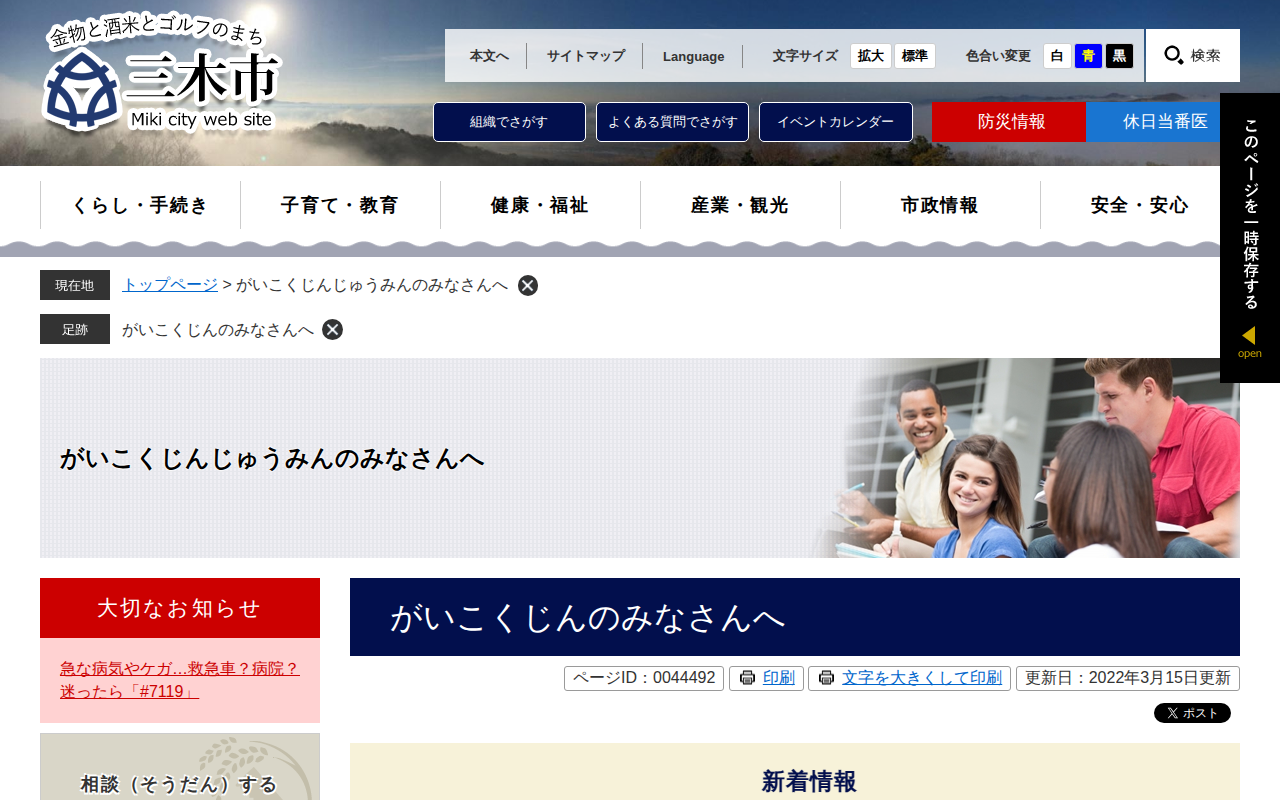1280x800 pixels.
Task: Click the 現在地 label
Action: (75, 285)
